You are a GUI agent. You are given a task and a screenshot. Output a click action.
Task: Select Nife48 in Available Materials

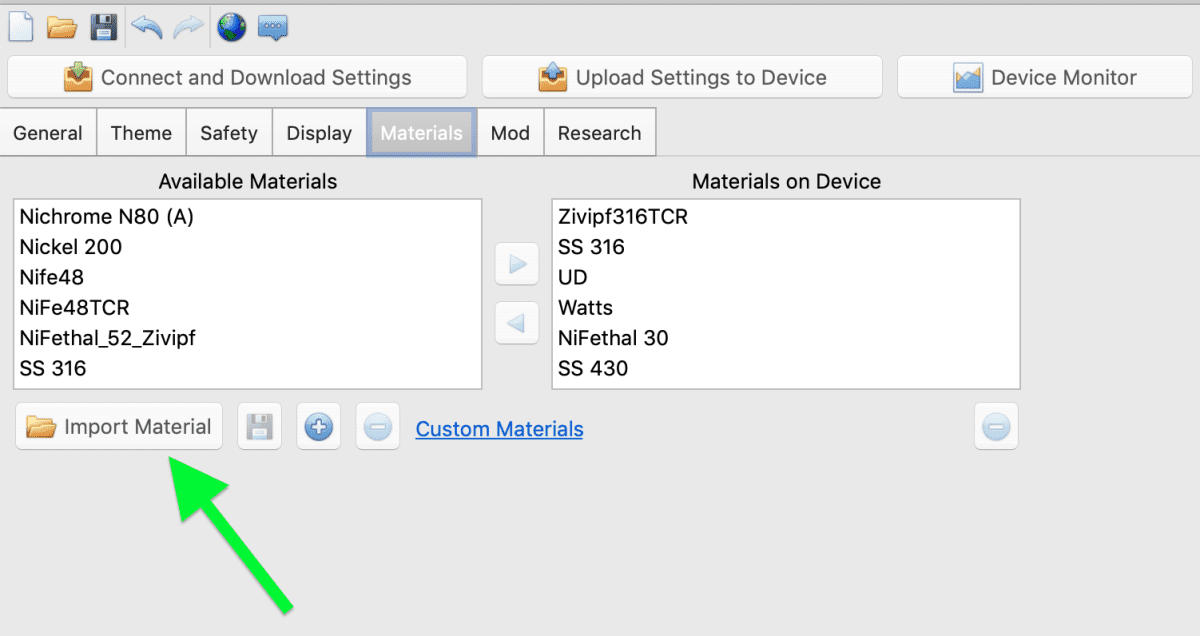[248, 277]
